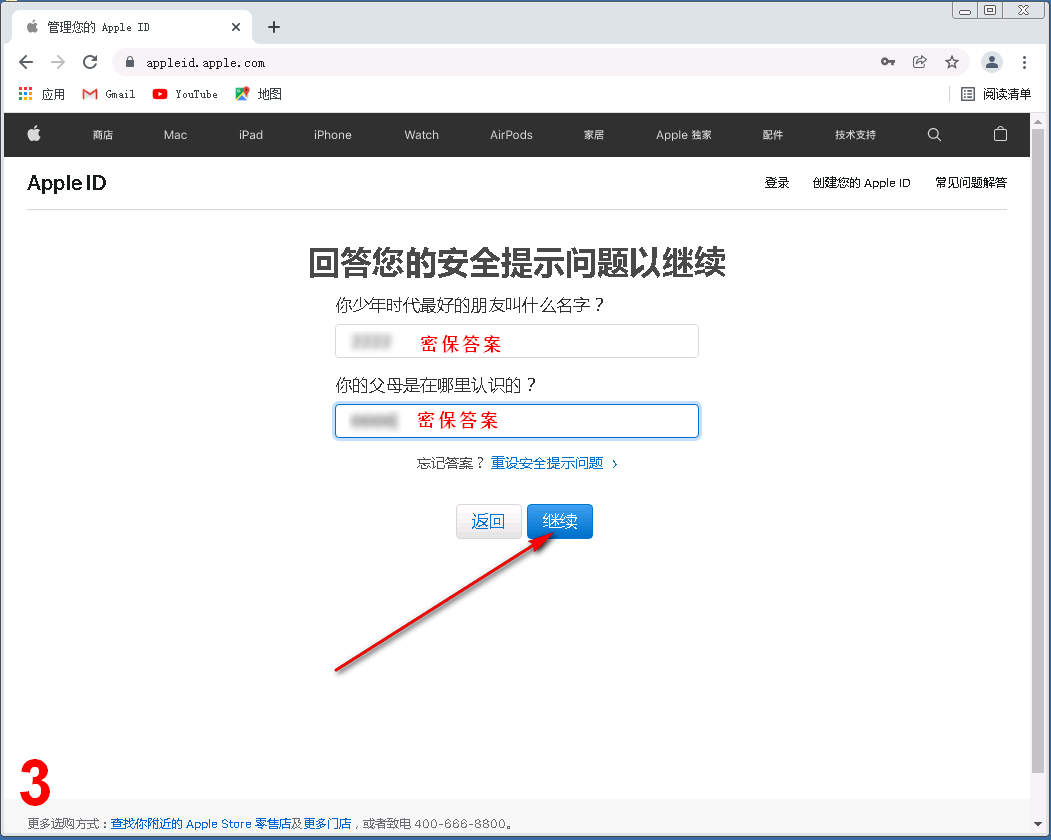This screenshot has width=1051, height=840.
Task: Open AirPods in Apple navigation
Action: 511,135
